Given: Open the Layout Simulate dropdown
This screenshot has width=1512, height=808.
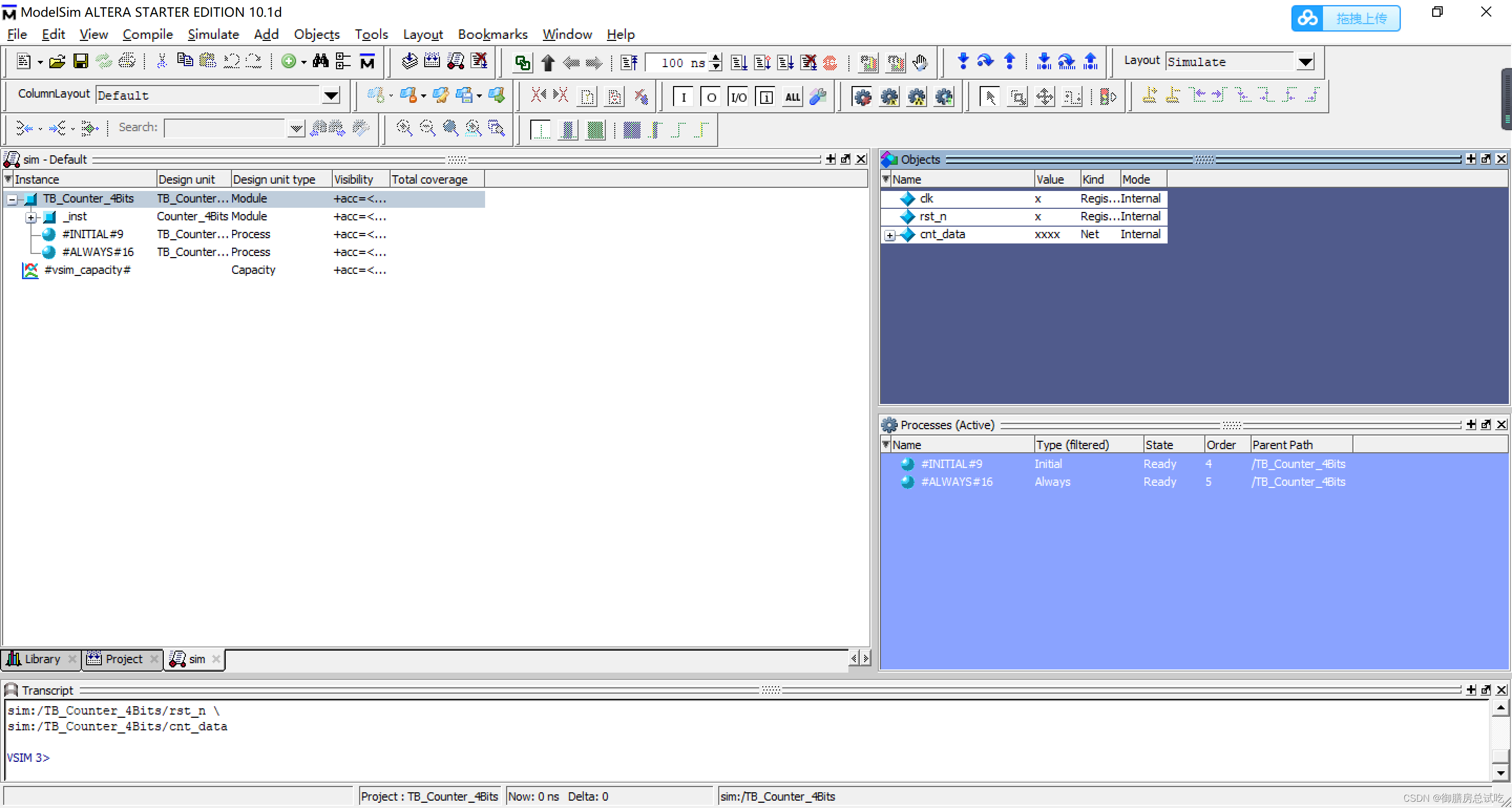Looking at the screenshot, I should click(x=1305, y=61).
